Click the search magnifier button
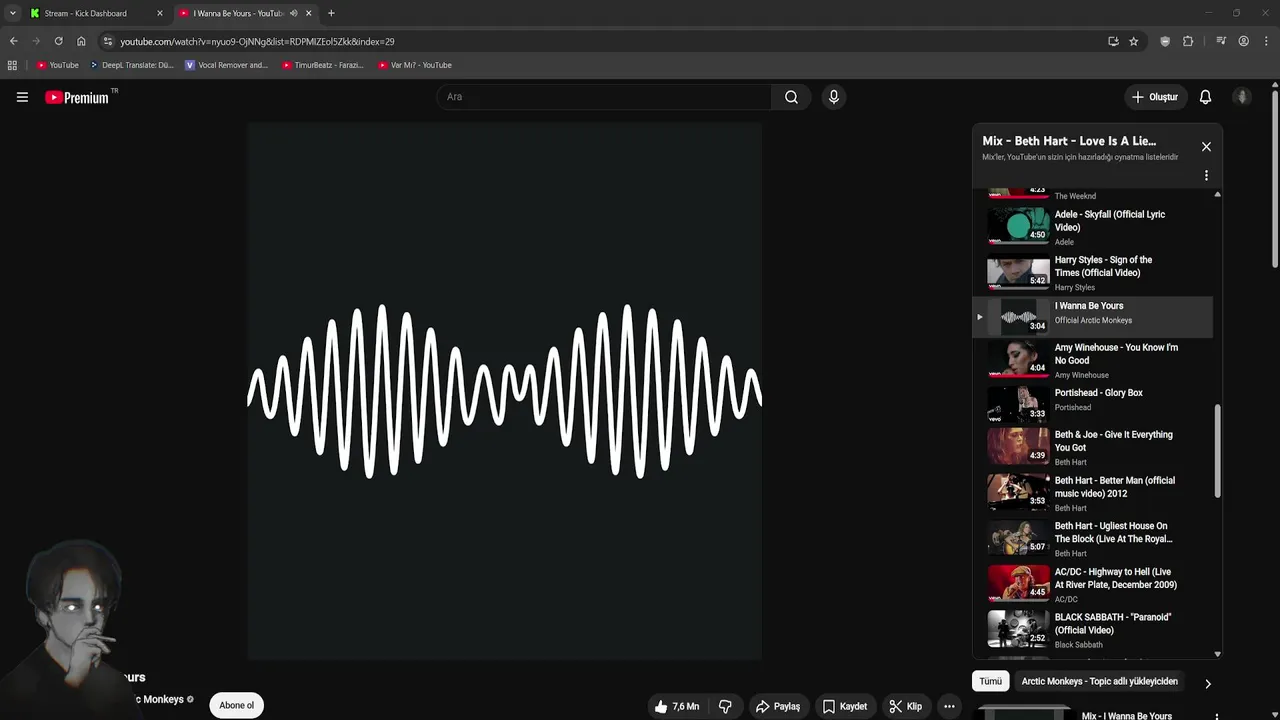This screenshot has height=720, width=1280. coord(791,97)
